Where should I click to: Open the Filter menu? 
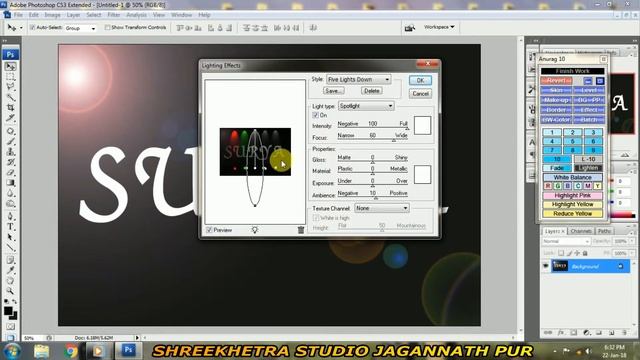114,15
